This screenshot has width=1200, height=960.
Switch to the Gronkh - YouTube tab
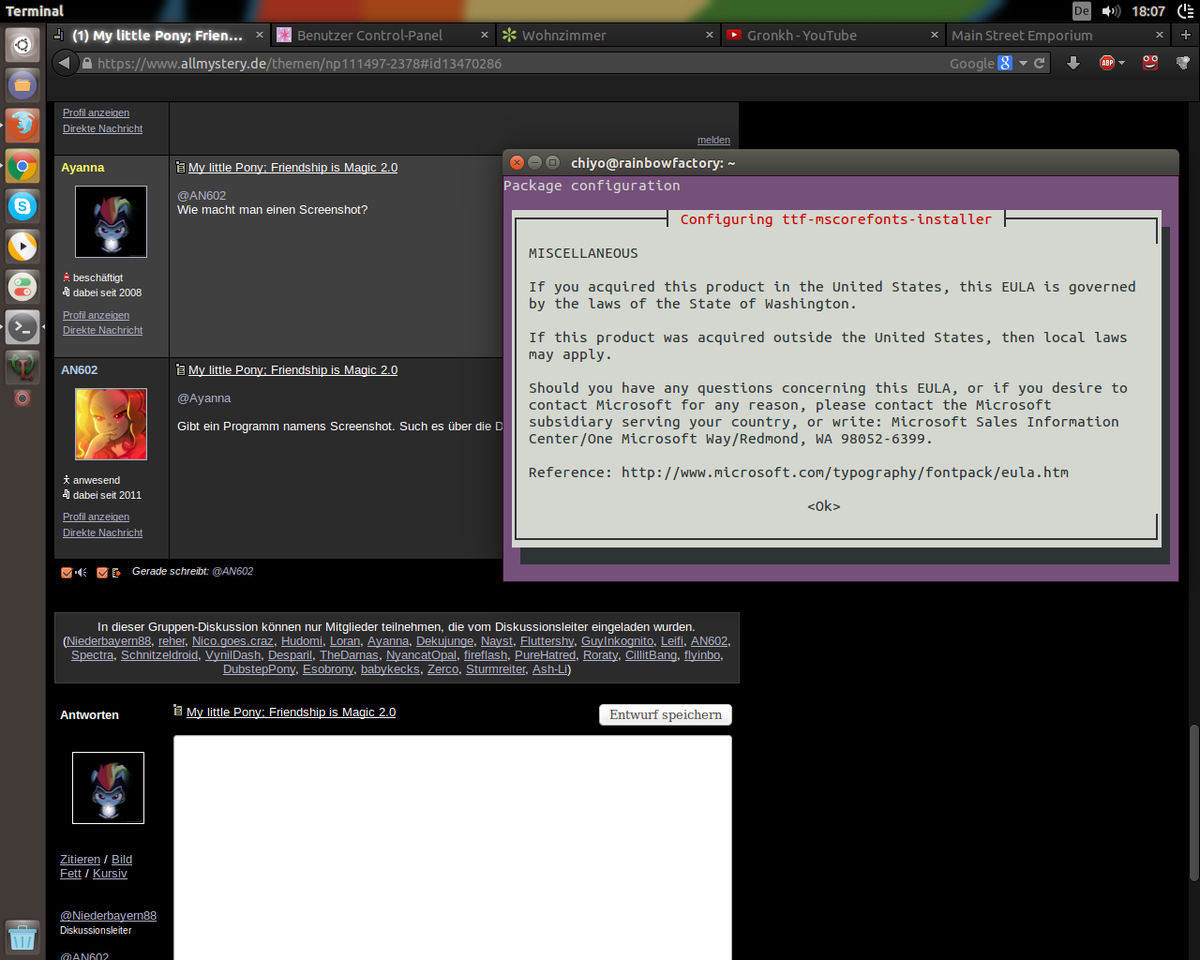(802, 35)
